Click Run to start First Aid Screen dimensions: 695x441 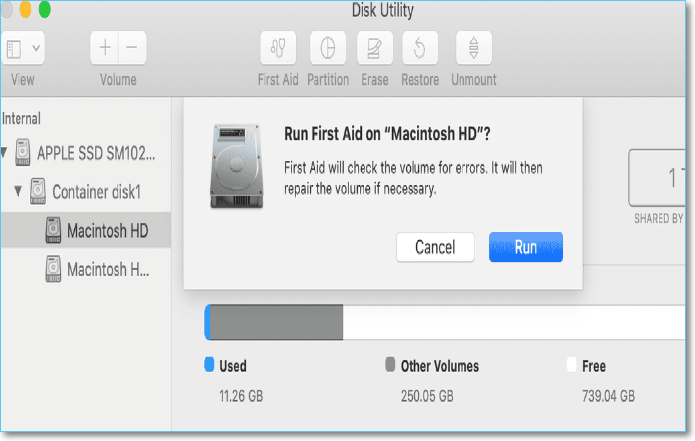[525, 247]
